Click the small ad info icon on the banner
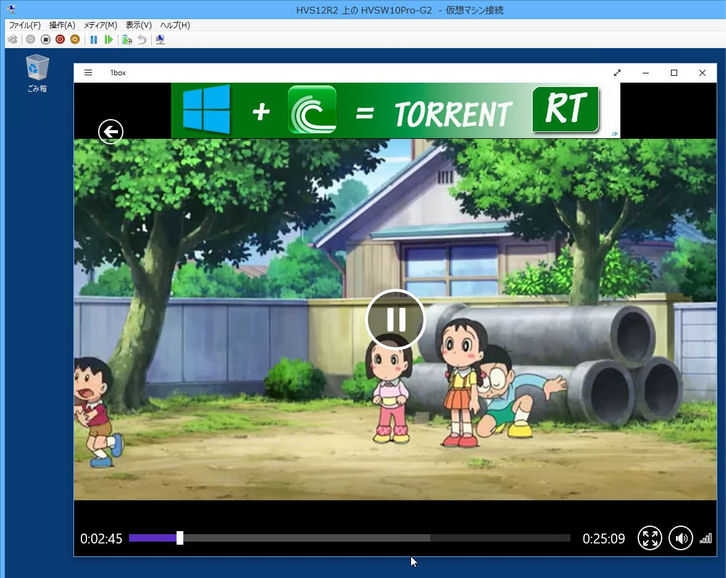The image size is (726, 578). [614, 134]
